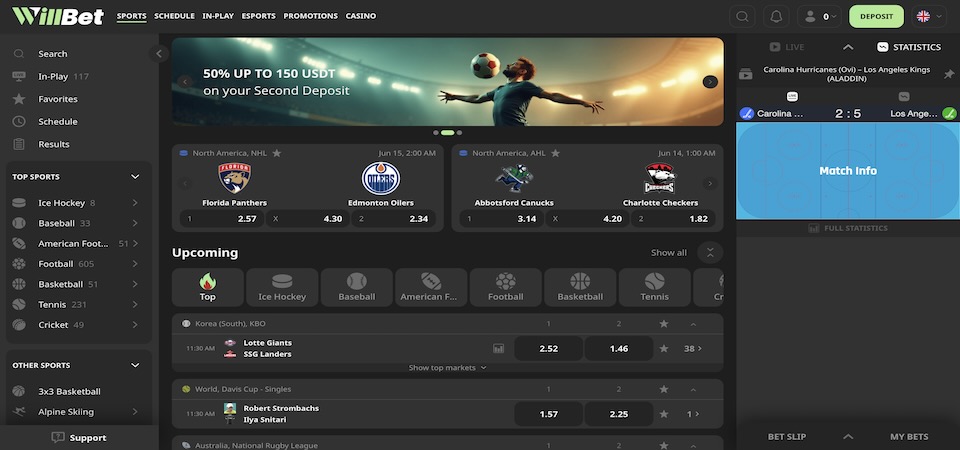Select the Baseball sport tab
The width and height of the screenshot is (960, 450).
click(x=356, y=287)
